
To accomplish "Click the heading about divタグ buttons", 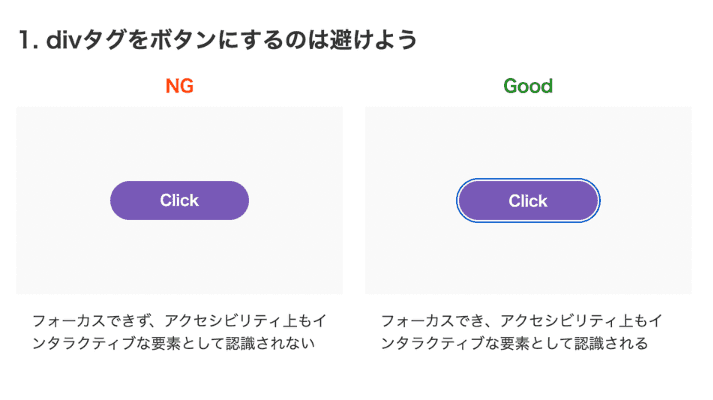I will pyautogui.click(x=217, y=40).
